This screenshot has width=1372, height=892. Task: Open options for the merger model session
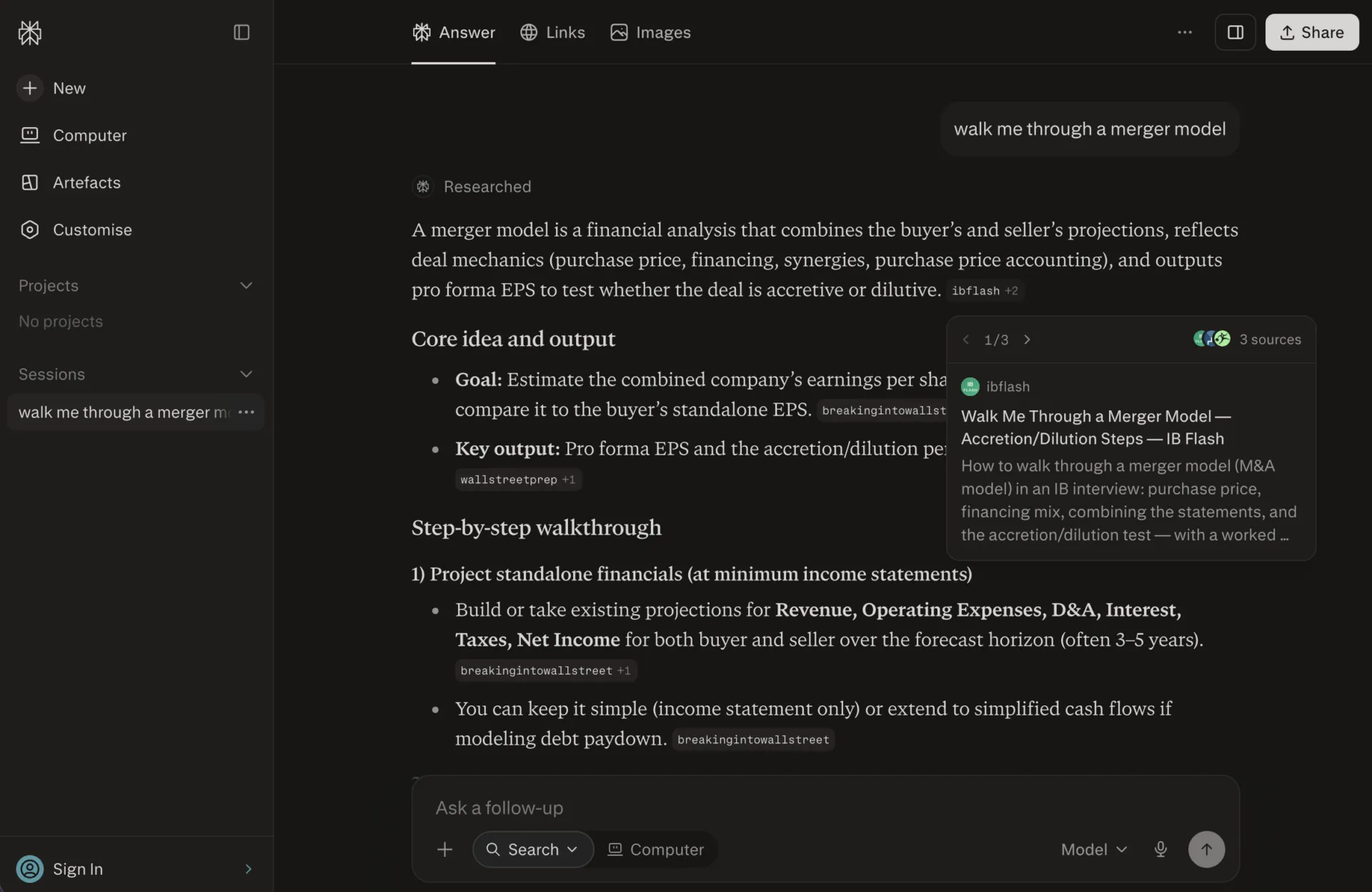click(247, 412)
